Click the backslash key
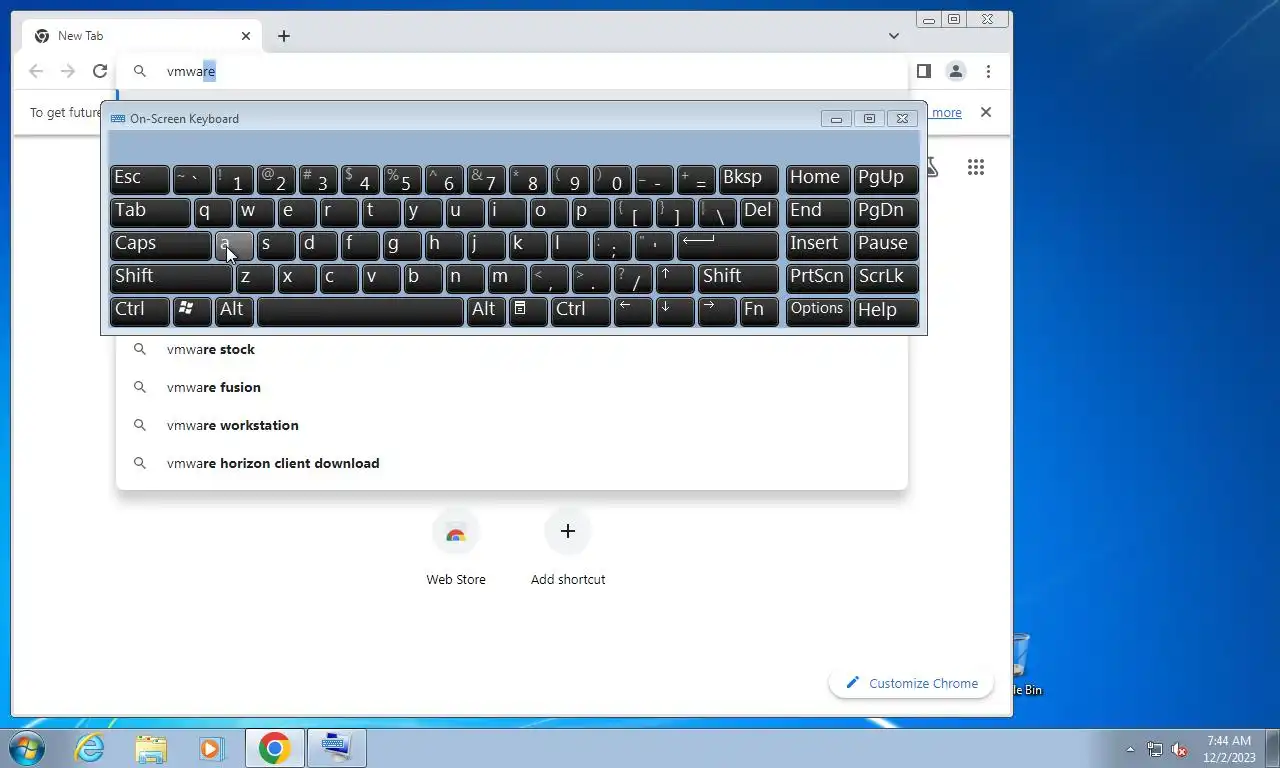This screenshot has width=1280, height=768. (717, 212)
